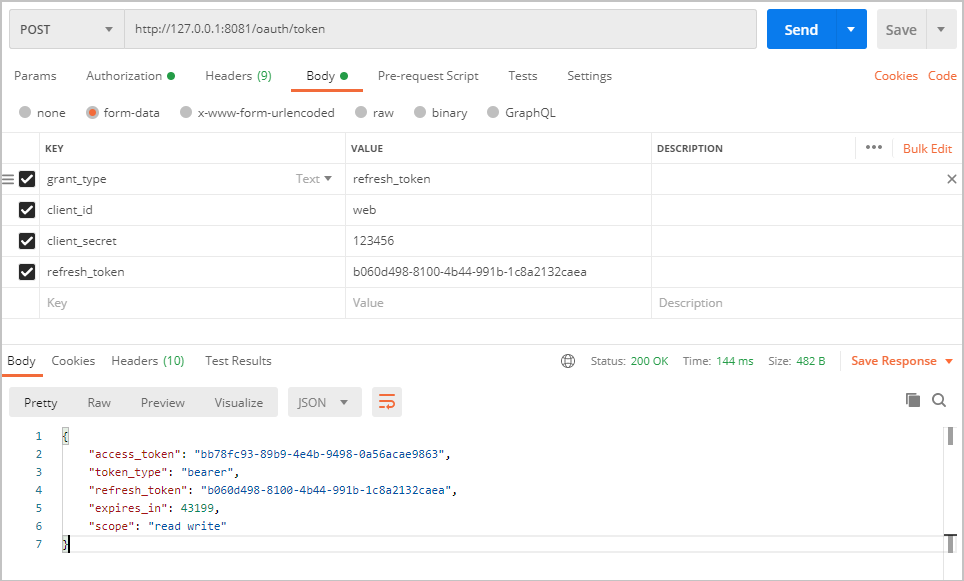Open search in response using magnifier icon
Viewport: 964px width, 581px height.
pyautogui.click(x=939, y=400)
